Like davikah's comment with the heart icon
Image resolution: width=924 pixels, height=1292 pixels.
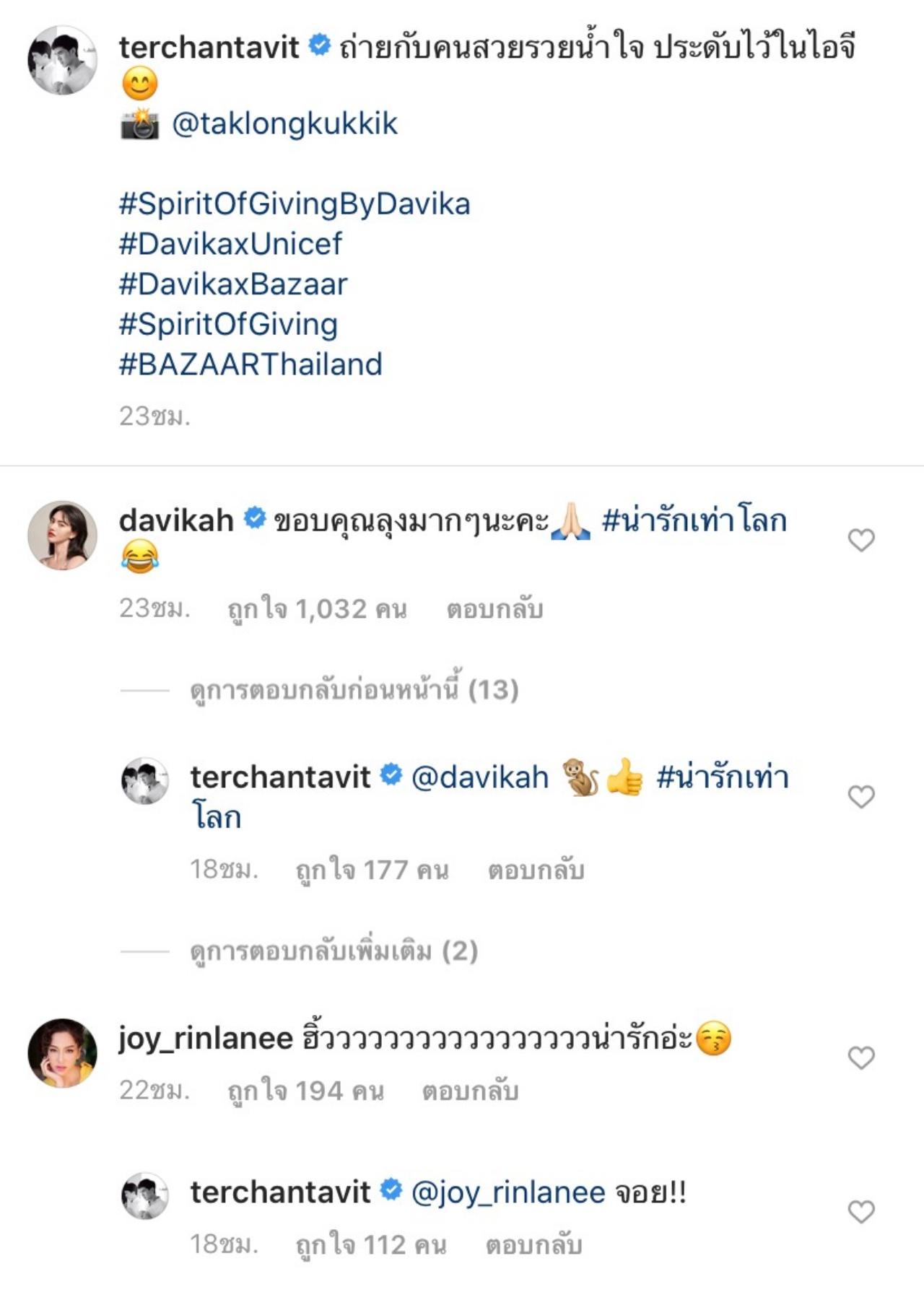[x=860, y=540]
